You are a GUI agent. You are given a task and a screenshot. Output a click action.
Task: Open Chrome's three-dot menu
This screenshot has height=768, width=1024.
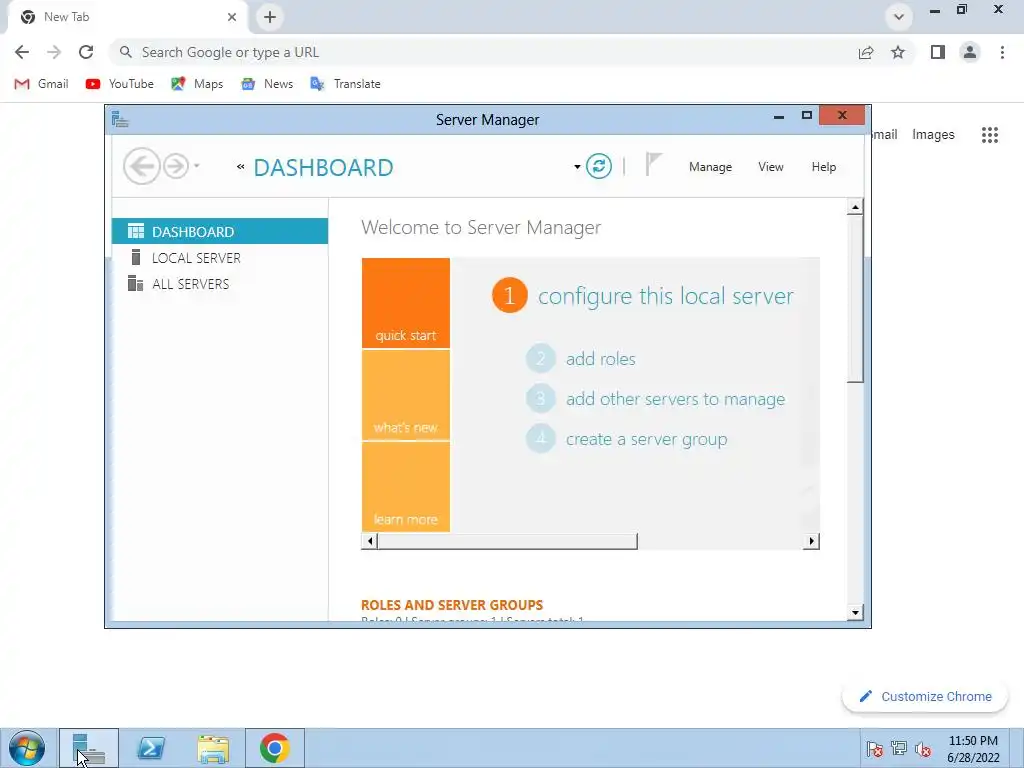click(1002, 52)
